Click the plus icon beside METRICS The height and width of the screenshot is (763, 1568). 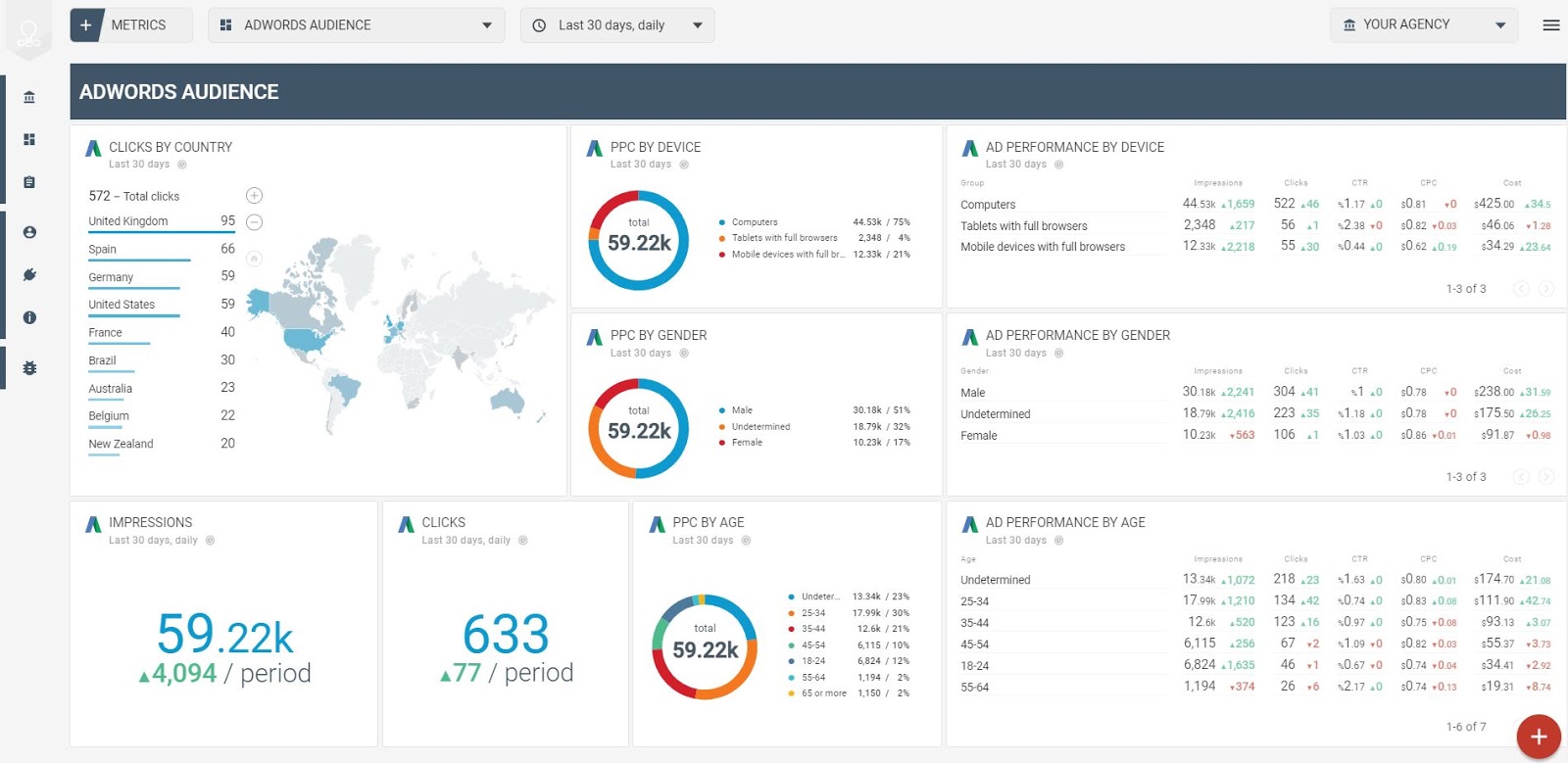pyautogui.click(x=86, y=24)
